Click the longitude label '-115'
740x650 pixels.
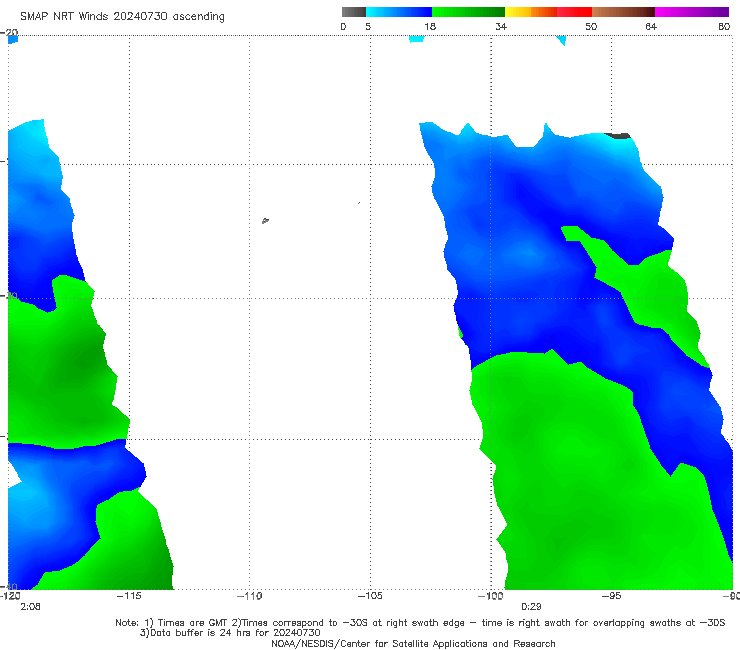click(x=129, y=596)
